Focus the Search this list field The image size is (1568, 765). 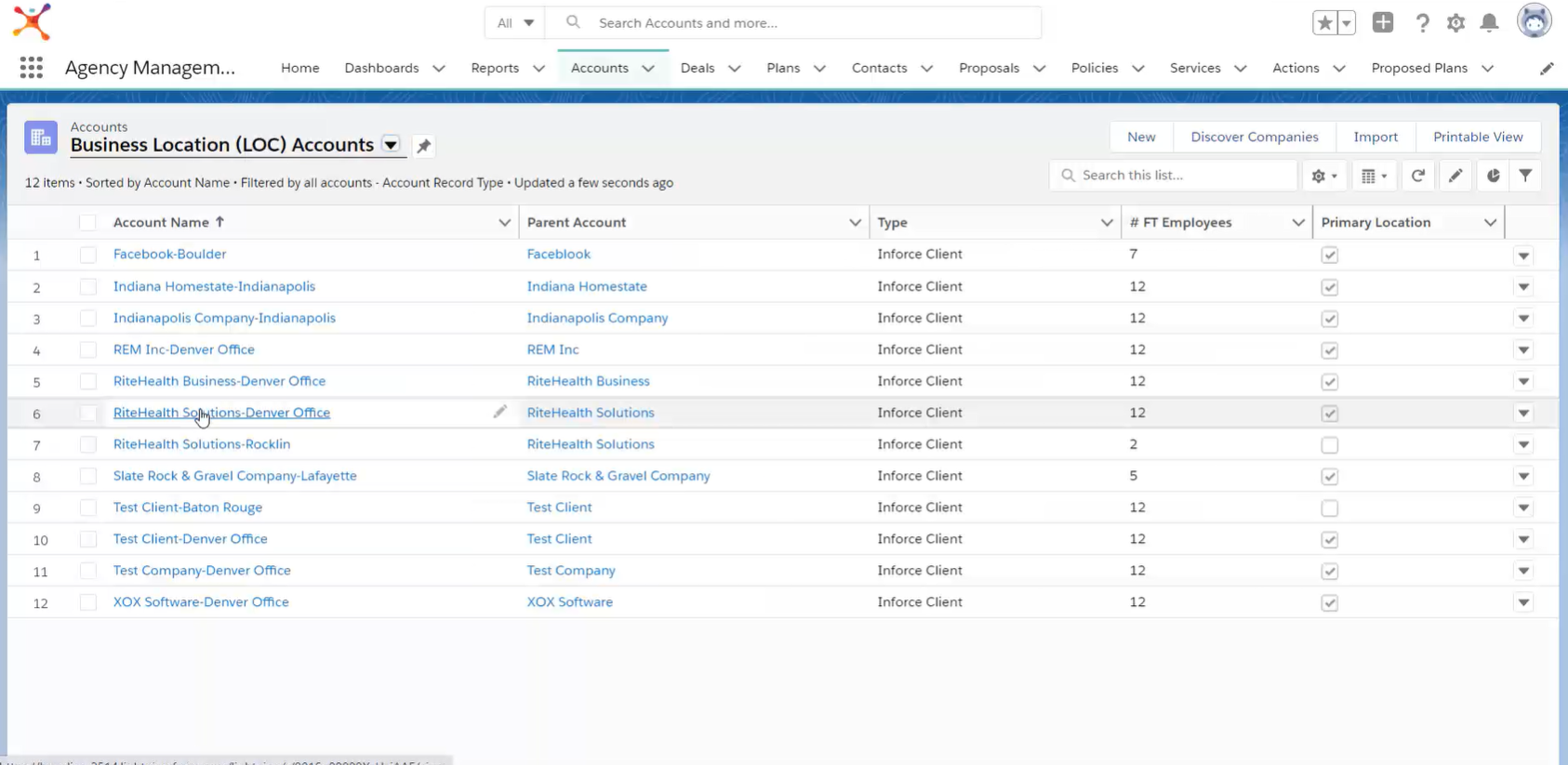1174,175
